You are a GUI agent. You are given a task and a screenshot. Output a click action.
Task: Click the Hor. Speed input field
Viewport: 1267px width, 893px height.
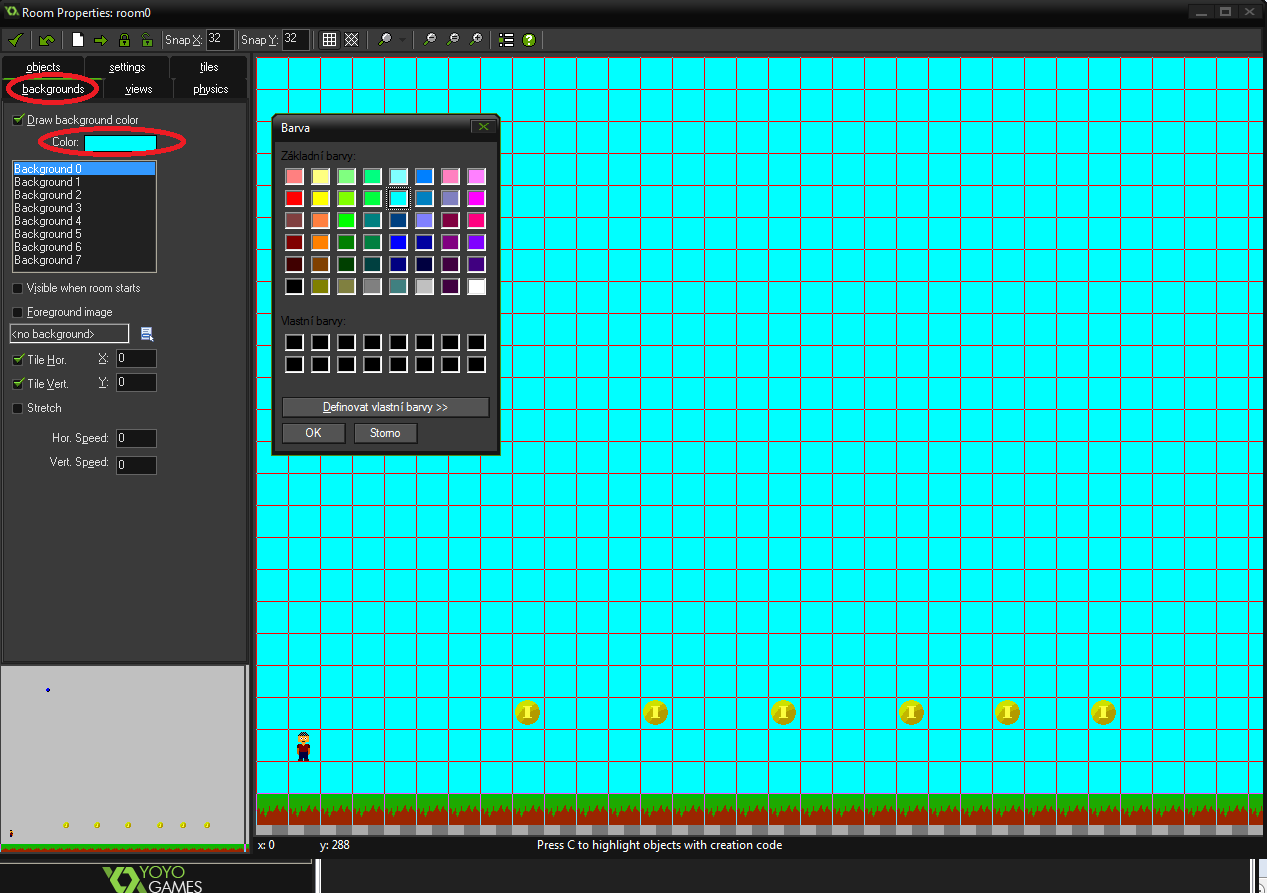[x=136, y=438]
